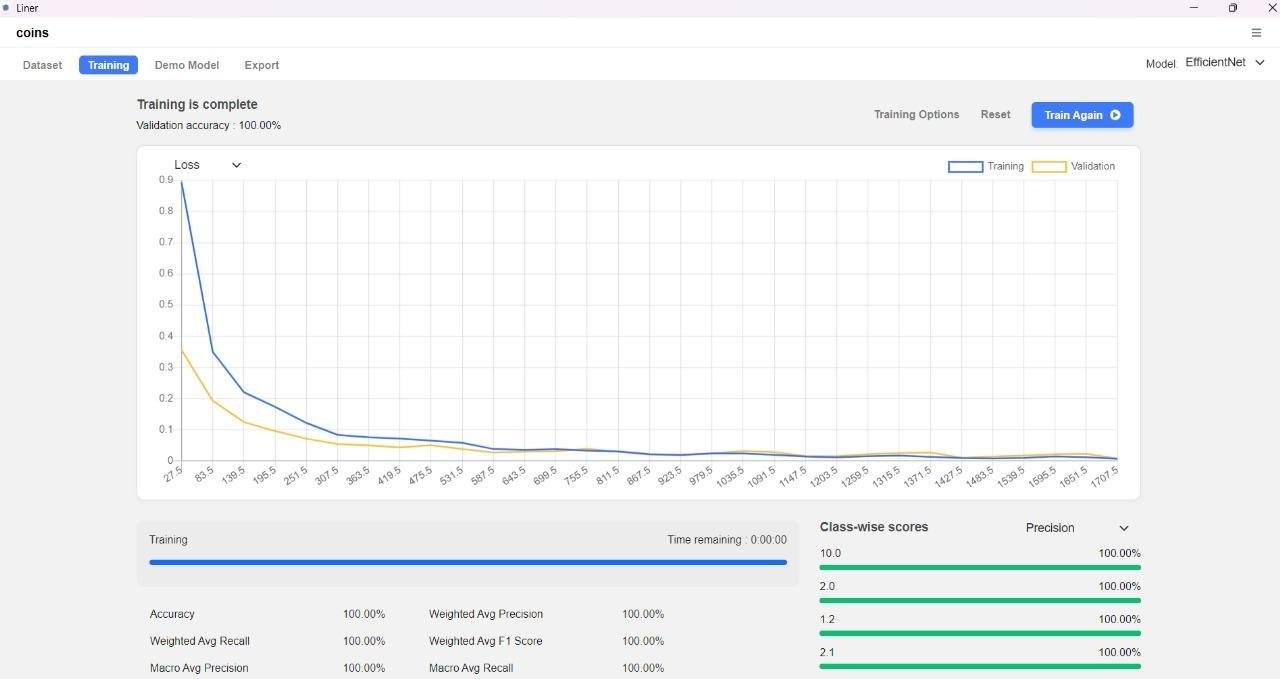Click the Liner app icon in title bar
1280x679 pixels.
(x=6, y=8)
